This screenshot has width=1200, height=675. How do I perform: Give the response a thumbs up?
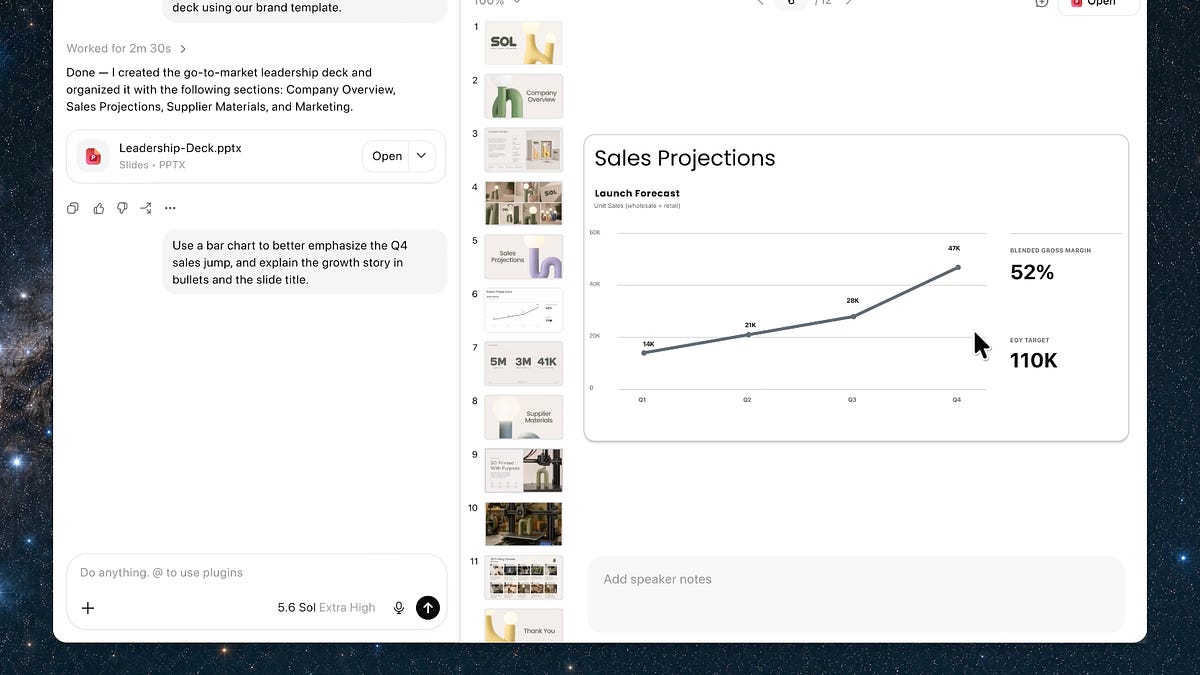(98, 208)
